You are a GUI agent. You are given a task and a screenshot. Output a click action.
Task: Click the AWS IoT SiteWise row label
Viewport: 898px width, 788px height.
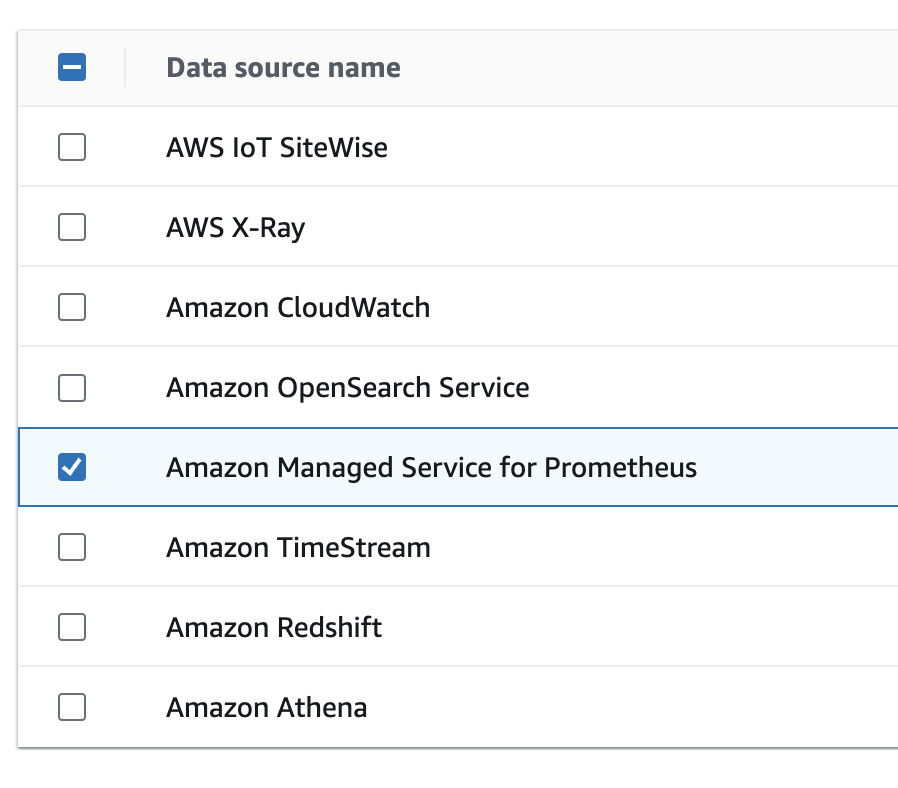pos(277,148)
